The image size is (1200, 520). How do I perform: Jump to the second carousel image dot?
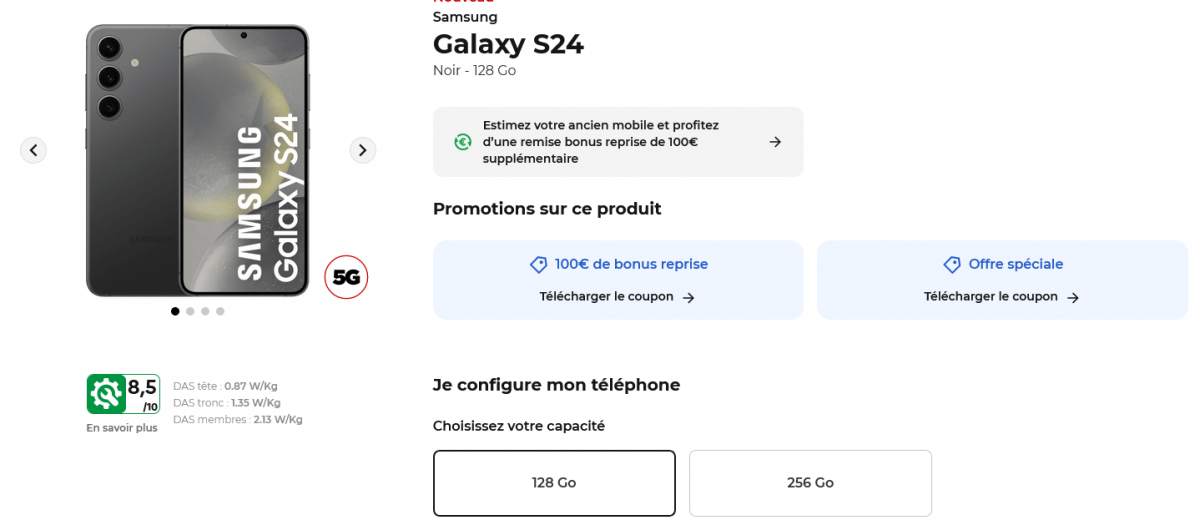click(190, 311)
